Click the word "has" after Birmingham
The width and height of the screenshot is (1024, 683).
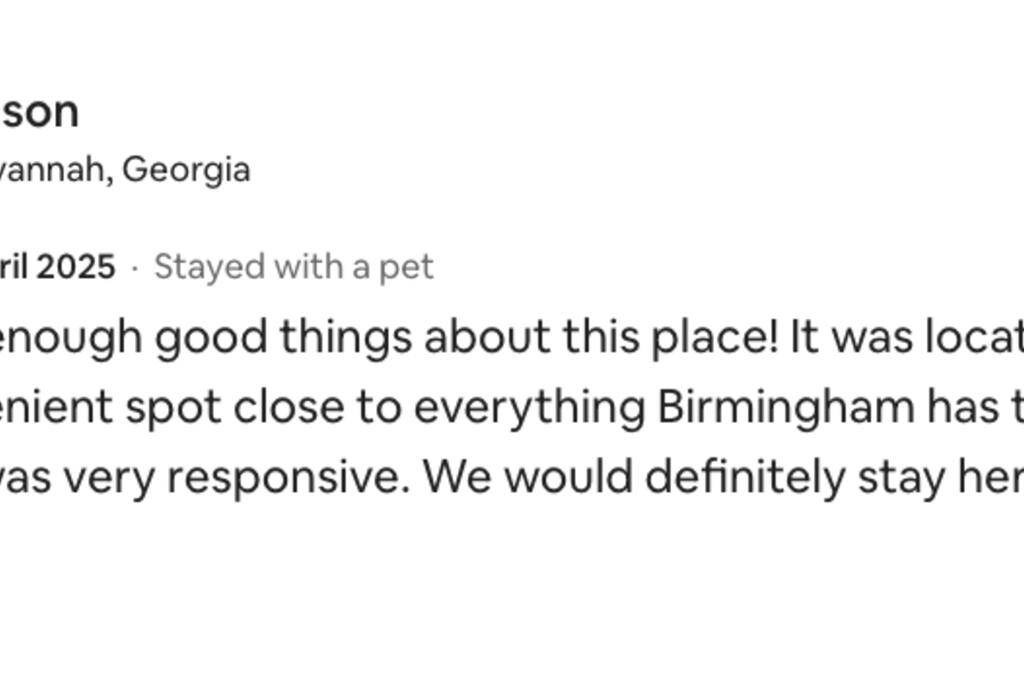(x=959, y=408)
